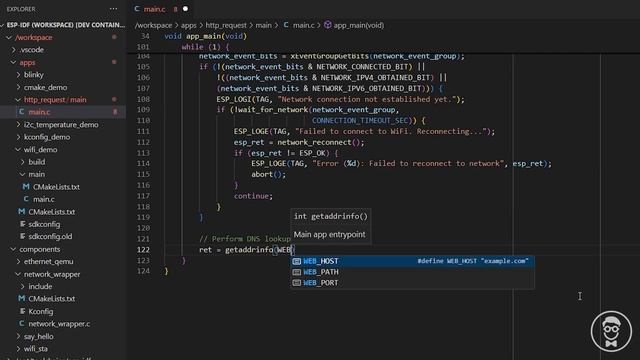Click the C file icon on main.c tab
The width and height of the screenshot is (640, 360).
[137, 9]
